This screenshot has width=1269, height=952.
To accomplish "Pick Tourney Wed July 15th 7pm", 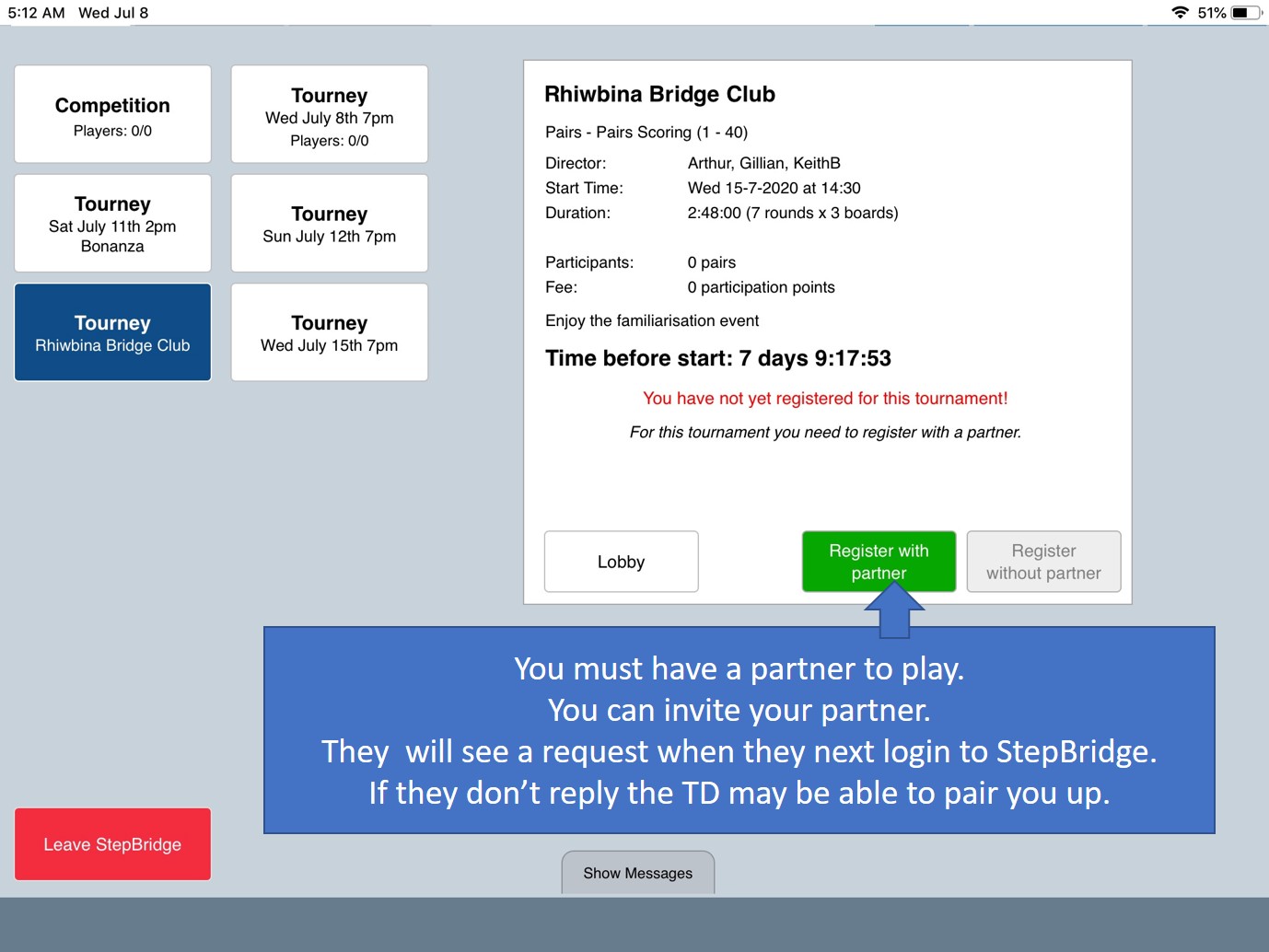I will click(x=329, y=332).
